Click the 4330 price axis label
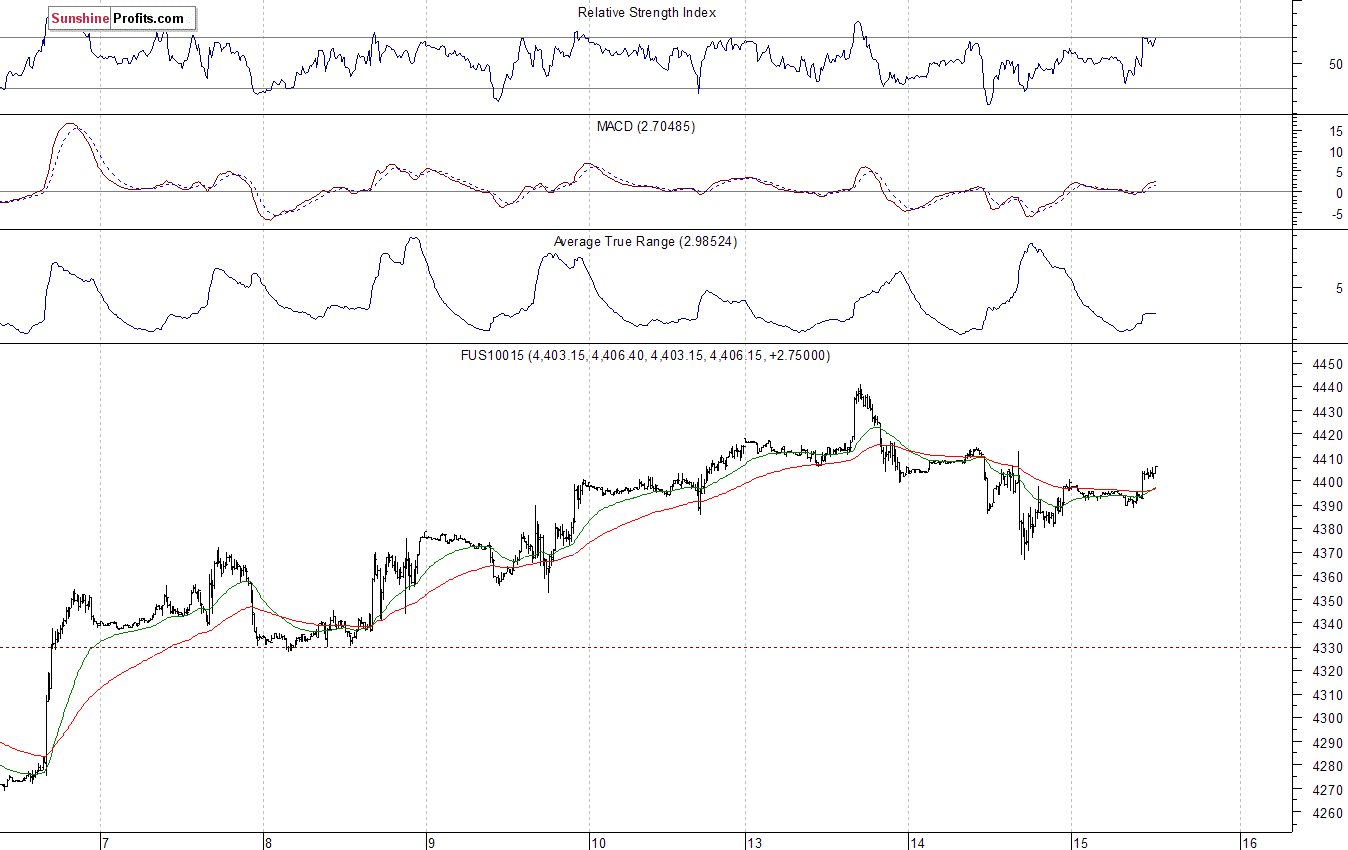The image size is (1348, 850). (1329, 648)
